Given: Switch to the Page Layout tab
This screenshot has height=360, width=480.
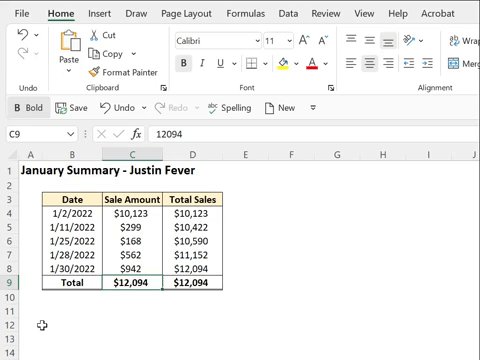Looking at the screenshot, I should coord(186,14).
